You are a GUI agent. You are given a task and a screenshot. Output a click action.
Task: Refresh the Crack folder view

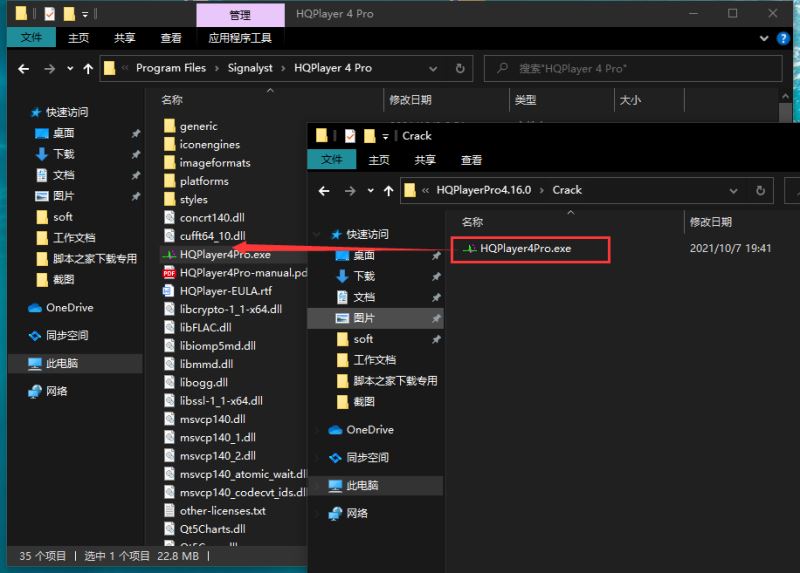[x=760, y=191]
